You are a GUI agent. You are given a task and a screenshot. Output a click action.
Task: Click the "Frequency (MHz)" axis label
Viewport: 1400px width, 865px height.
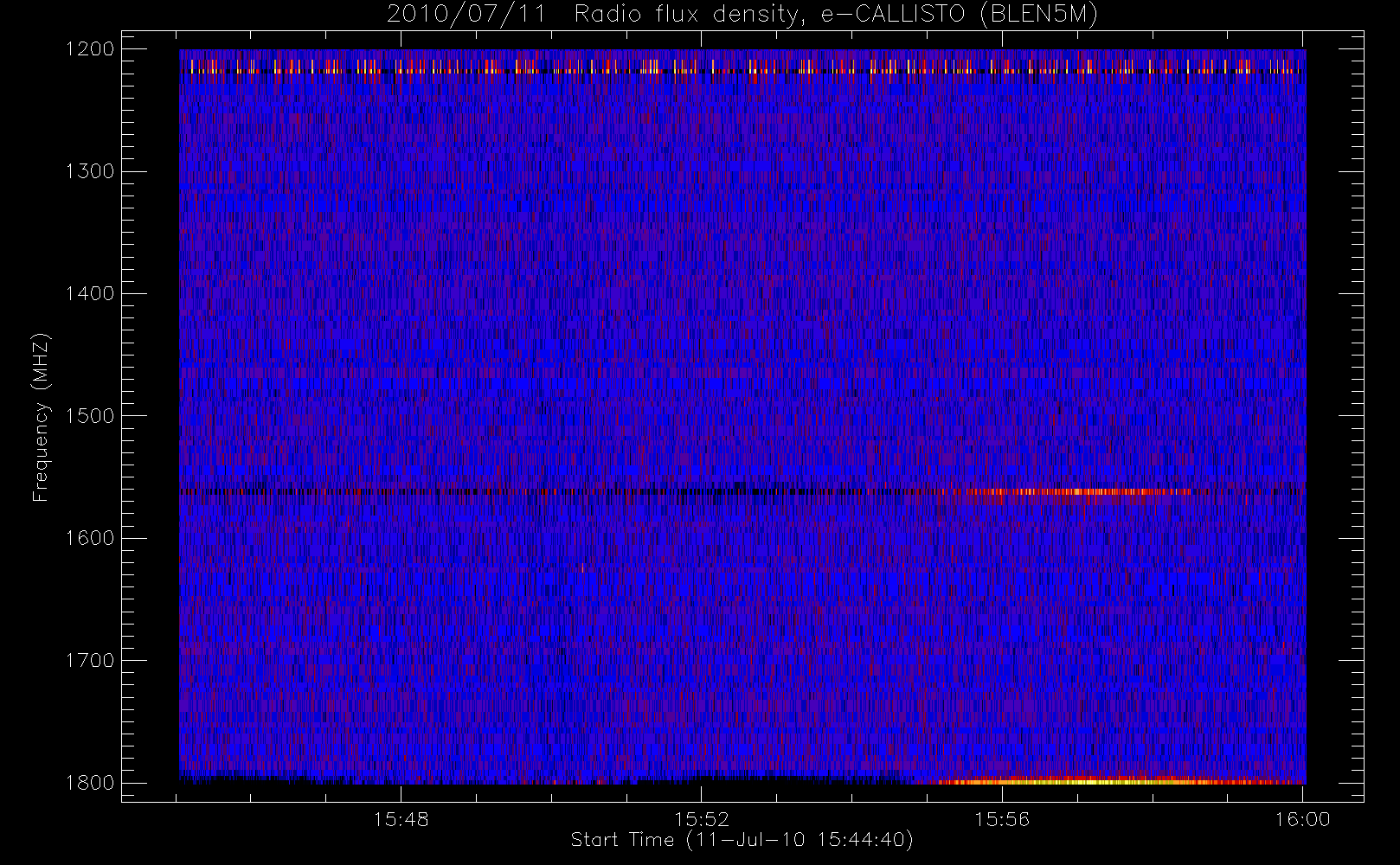point(41,417)
